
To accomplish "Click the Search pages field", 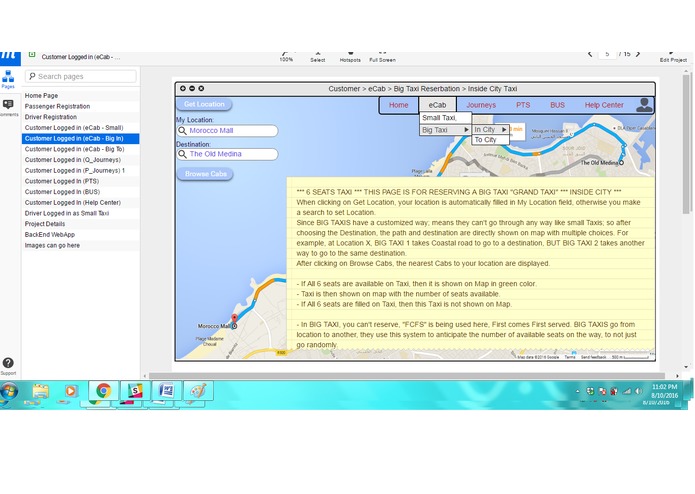I will pos(81,76).
